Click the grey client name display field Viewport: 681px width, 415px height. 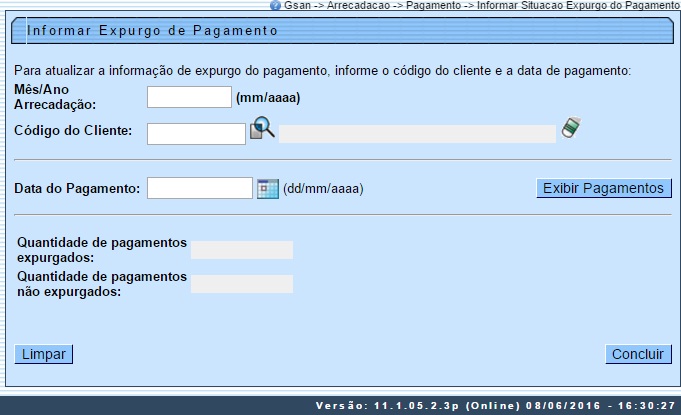click(417, 134)
